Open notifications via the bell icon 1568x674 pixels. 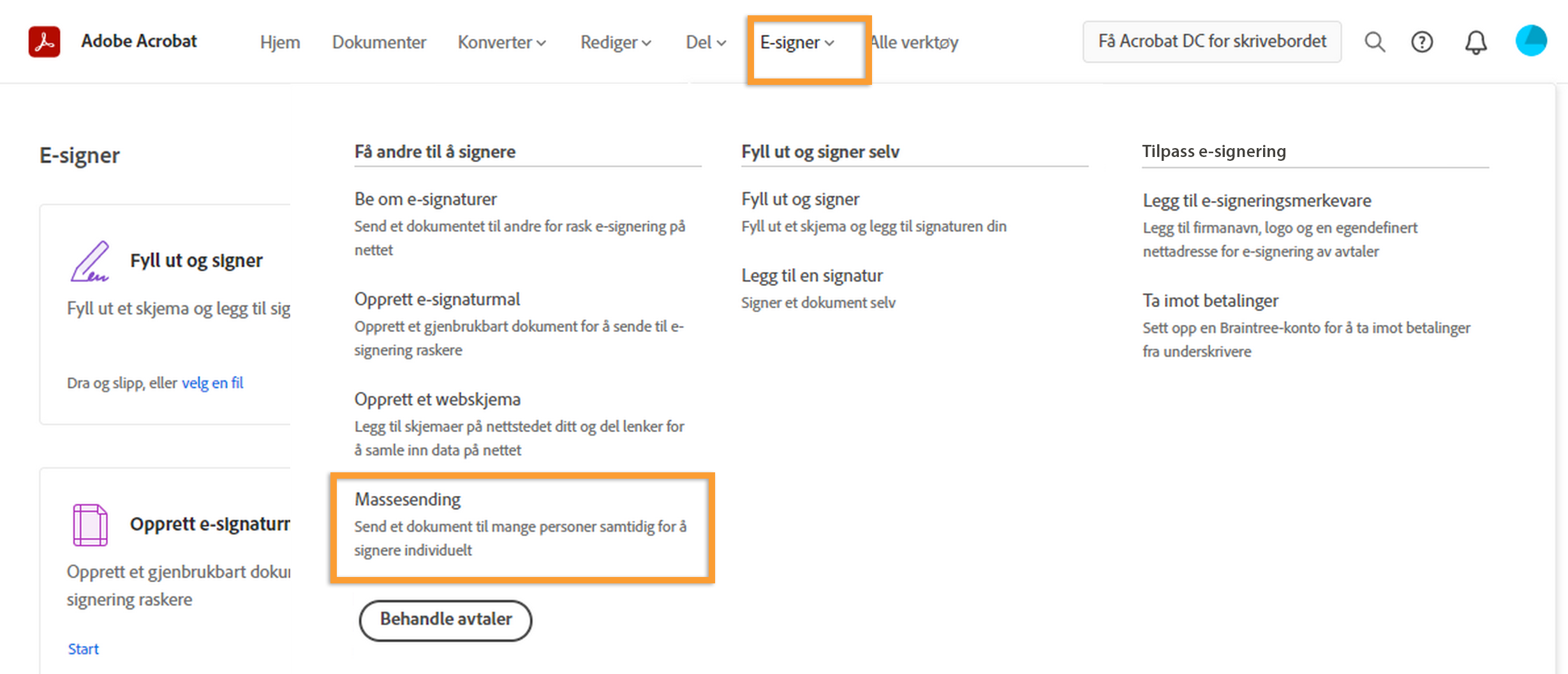(x=1474, y=41)
